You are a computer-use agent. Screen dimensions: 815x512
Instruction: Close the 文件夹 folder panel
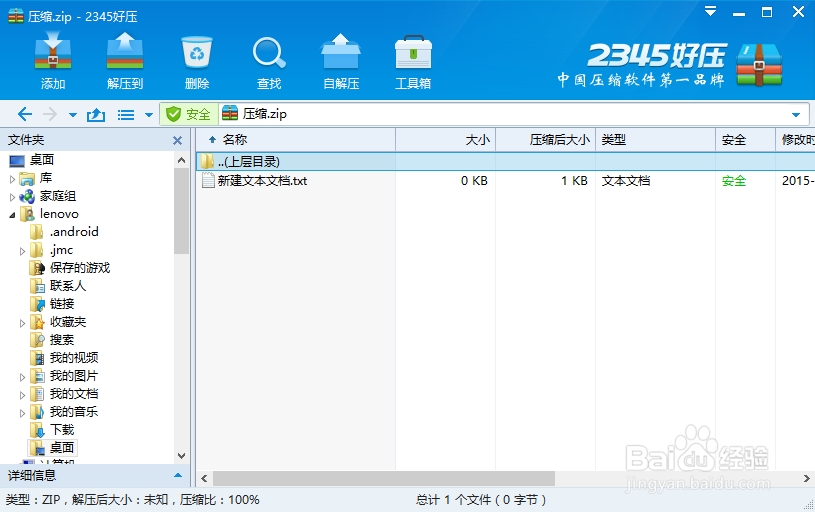pos(177,140)
